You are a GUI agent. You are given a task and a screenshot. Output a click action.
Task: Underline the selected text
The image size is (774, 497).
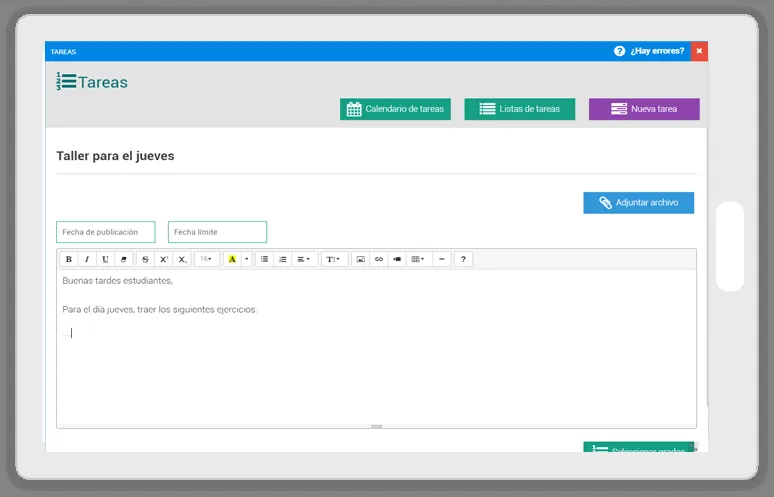click(x=105, y=259)
